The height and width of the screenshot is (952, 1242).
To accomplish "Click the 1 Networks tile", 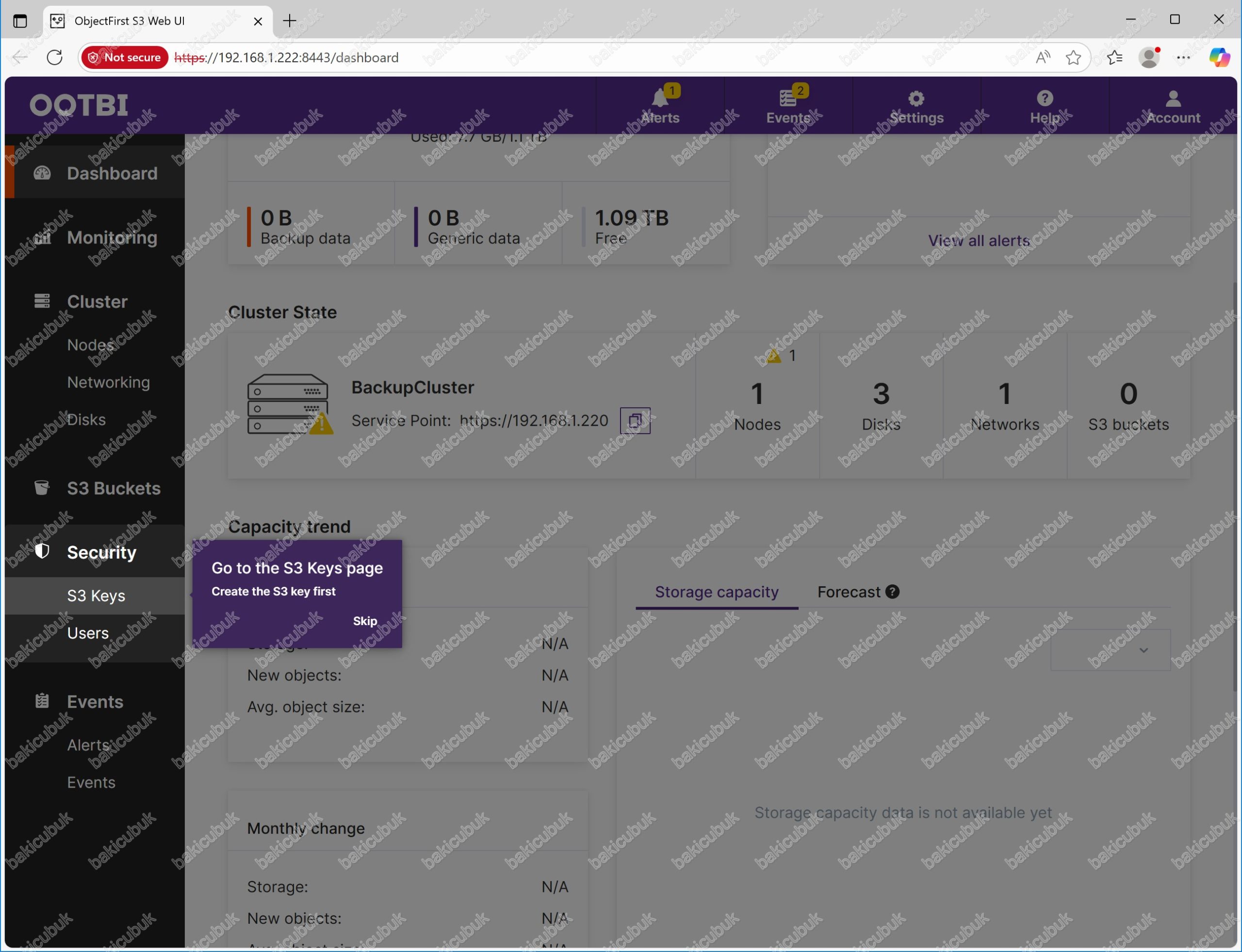I will pyautogui.click(x=1004, y=406).
